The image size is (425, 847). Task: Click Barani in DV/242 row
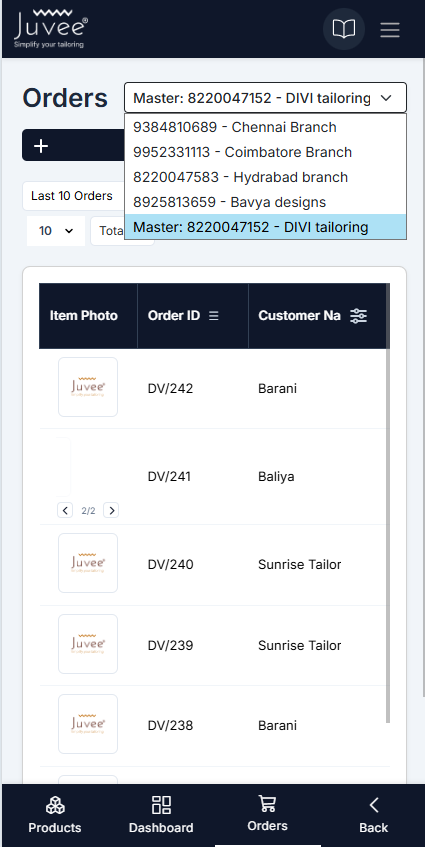tap(277, 388)
